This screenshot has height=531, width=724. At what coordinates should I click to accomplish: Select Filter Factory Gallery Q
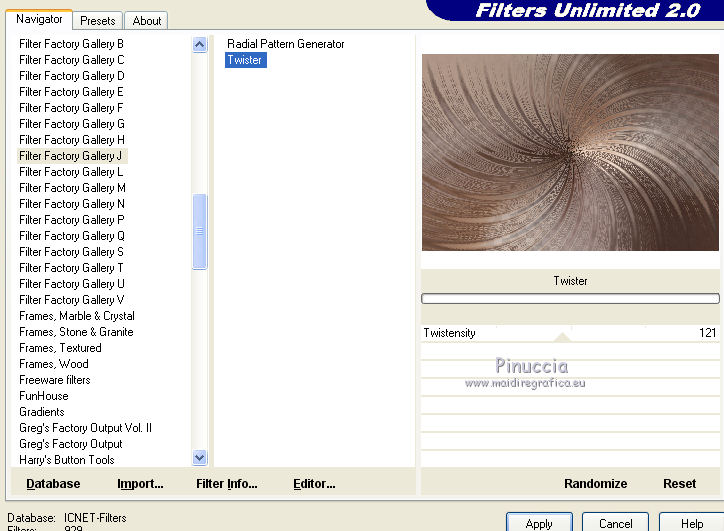coord(72,236)
